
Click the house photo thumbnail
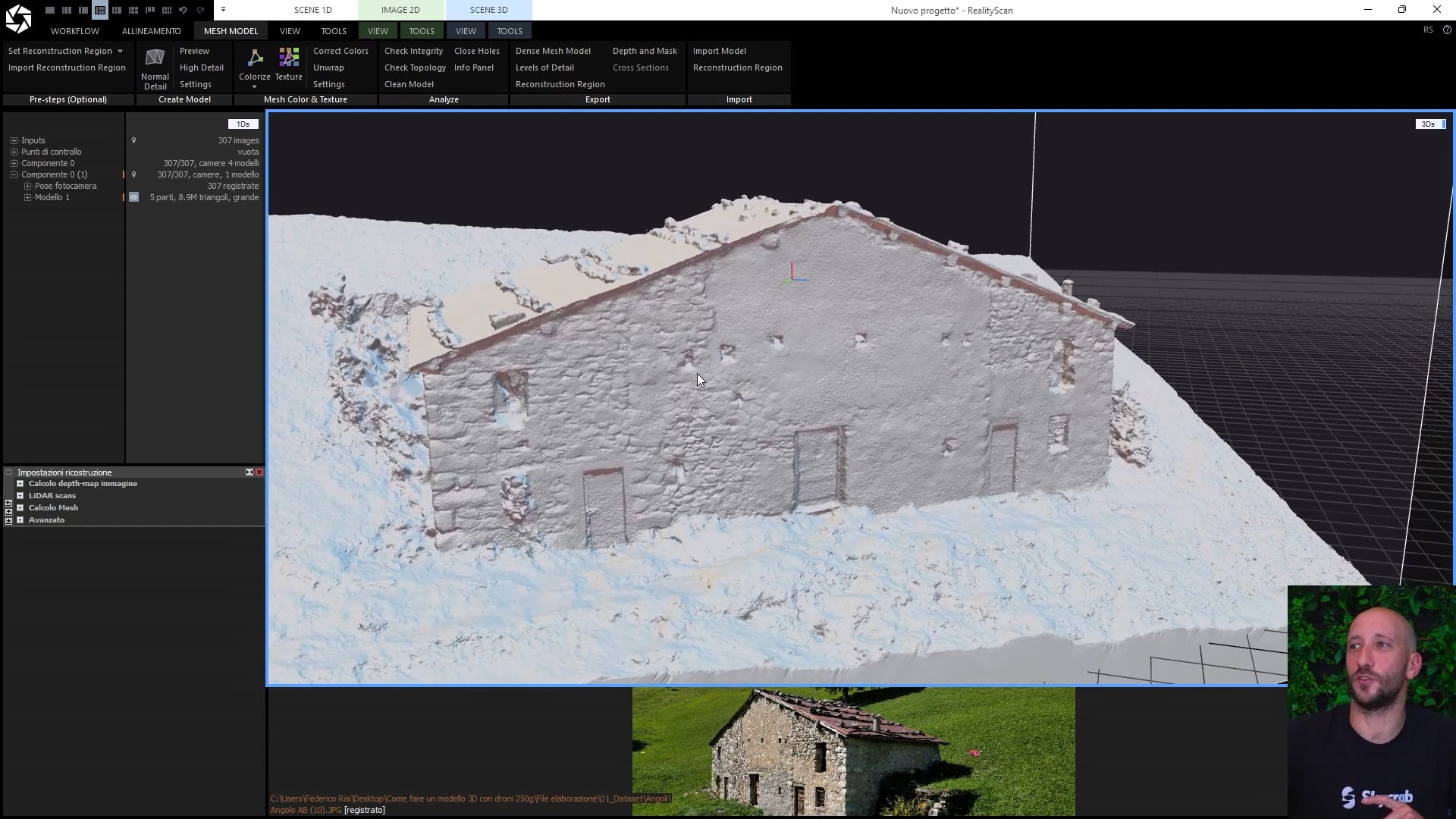[853, 751]
